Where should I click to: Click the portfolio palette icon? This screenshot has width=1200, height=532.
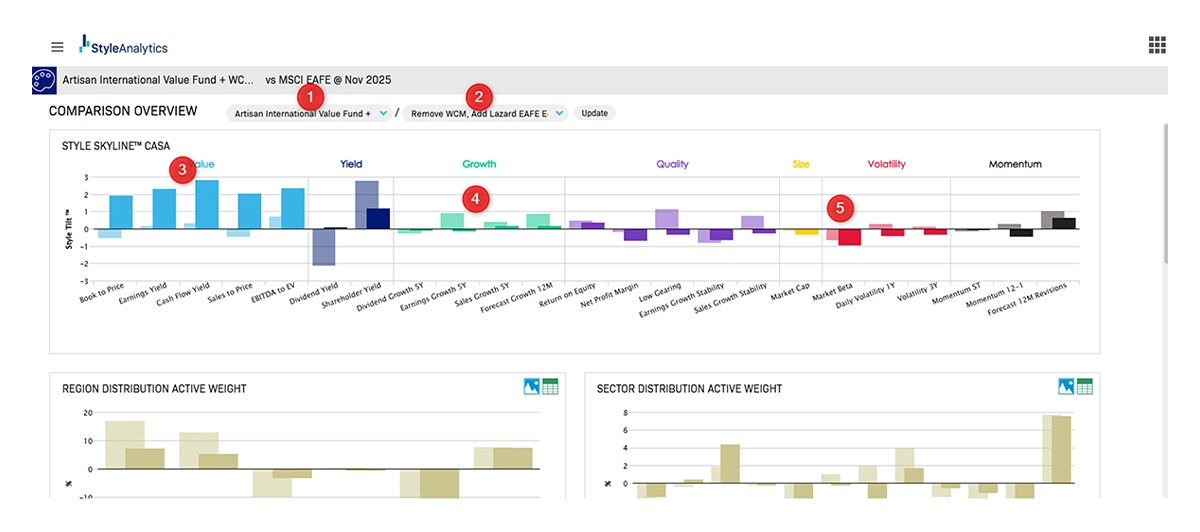click(44, 80)
